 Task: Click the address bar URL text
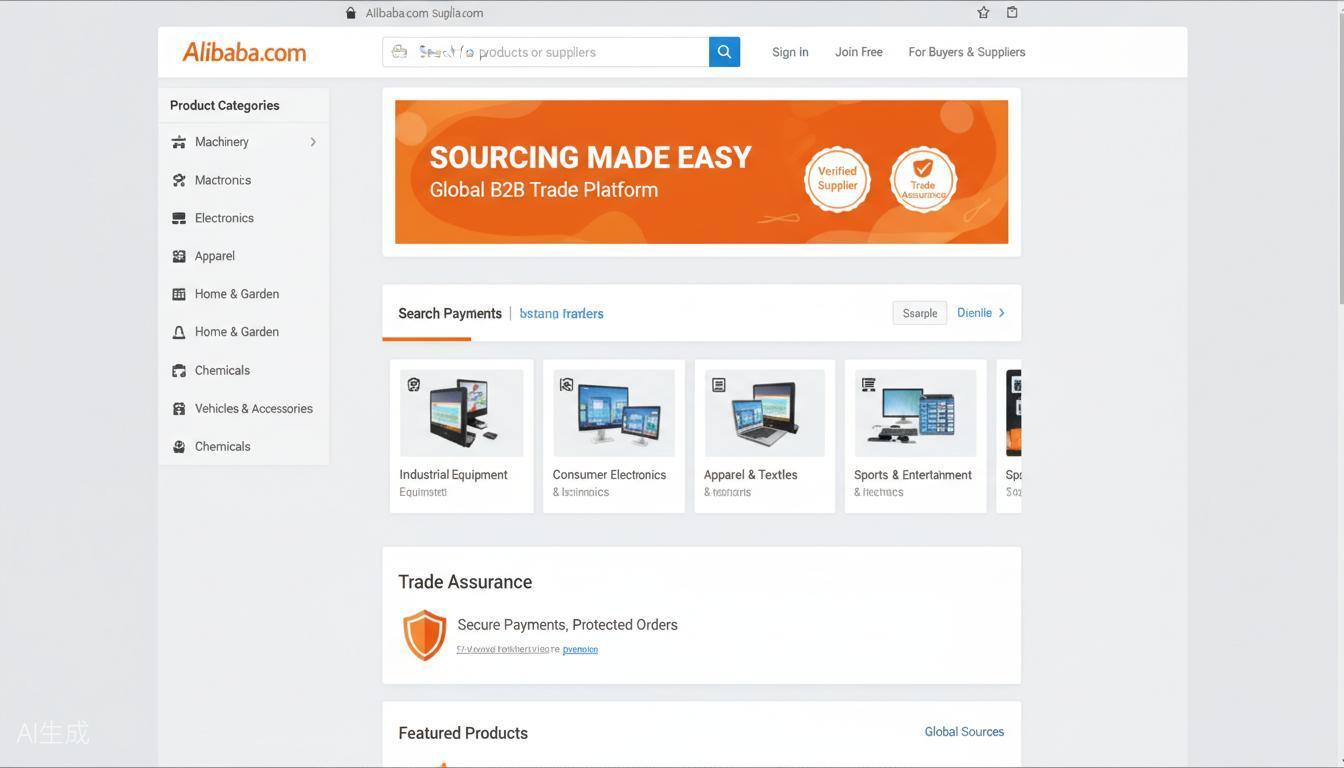click(424, 13)
